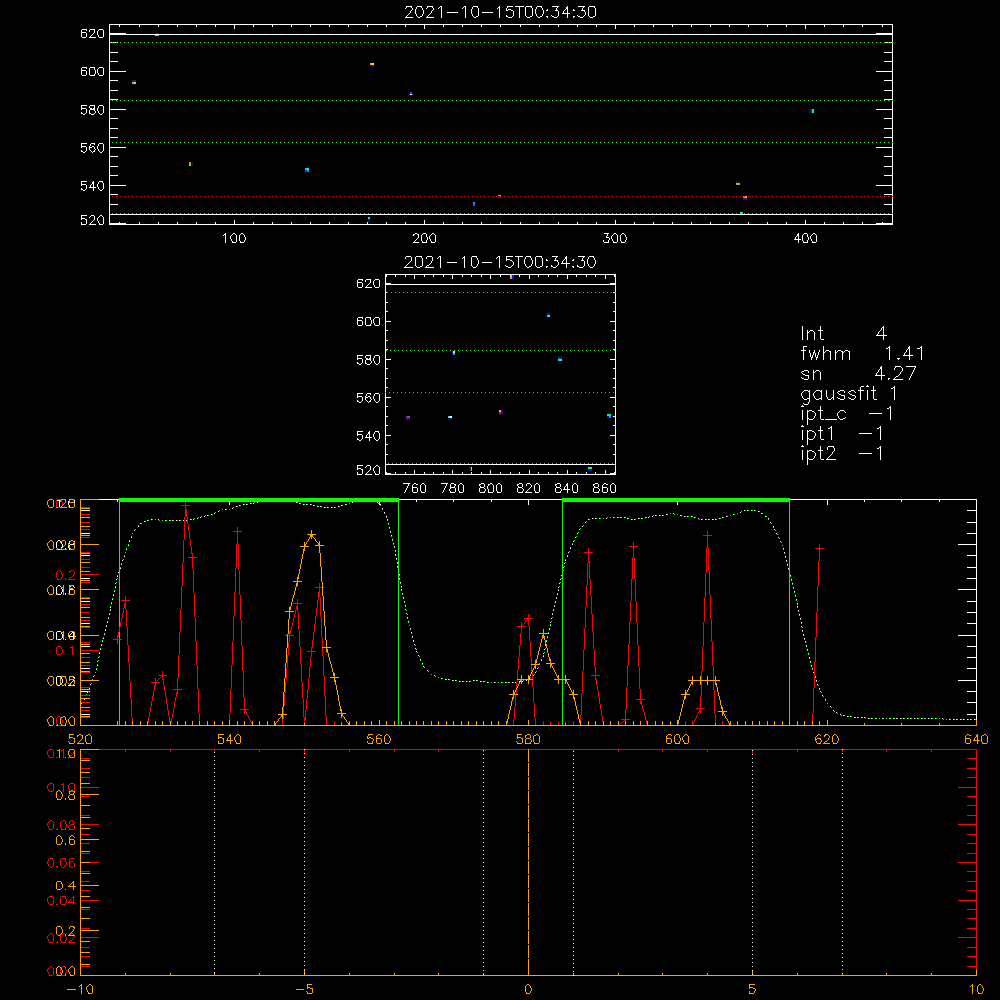Pick x-axis label 820 on the middle plot
This screenshot has width=1000, height=1000.
[529, 489]
